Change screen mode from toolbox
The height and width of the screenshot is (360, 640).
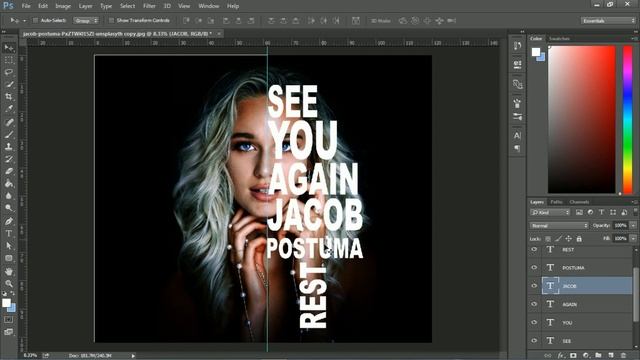[9, 332]
